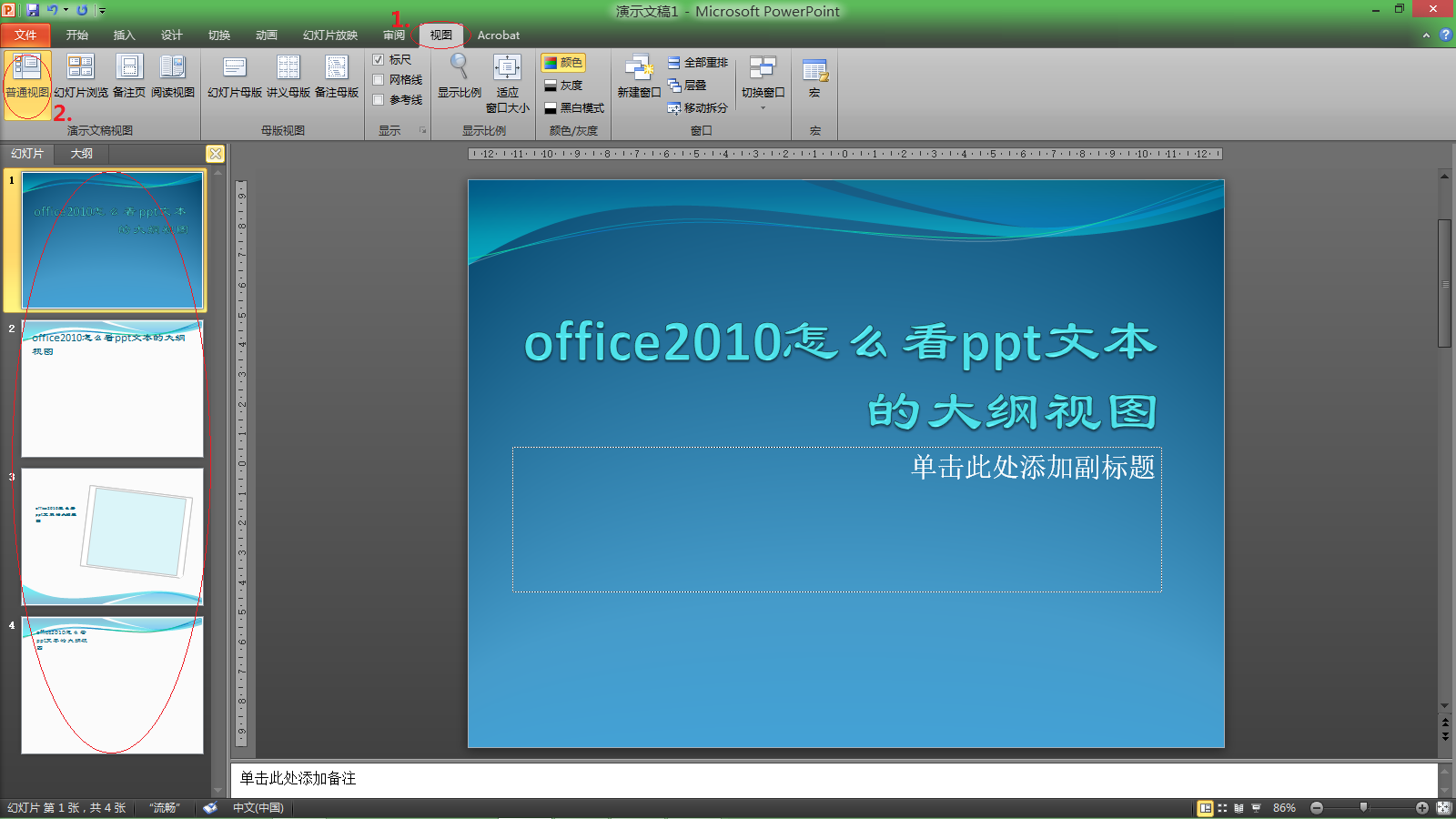Open the Customize Quick Access Toolbar dropdown
The width and height of the screenshot is (1456, 819).
point(102,11)
